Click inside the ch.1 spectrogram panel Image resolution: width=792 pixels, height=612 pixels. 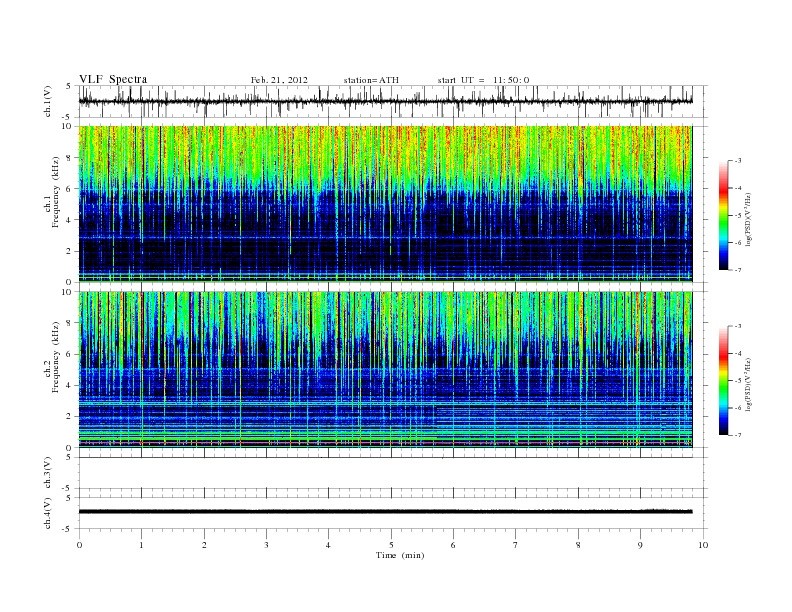[385, 203]
